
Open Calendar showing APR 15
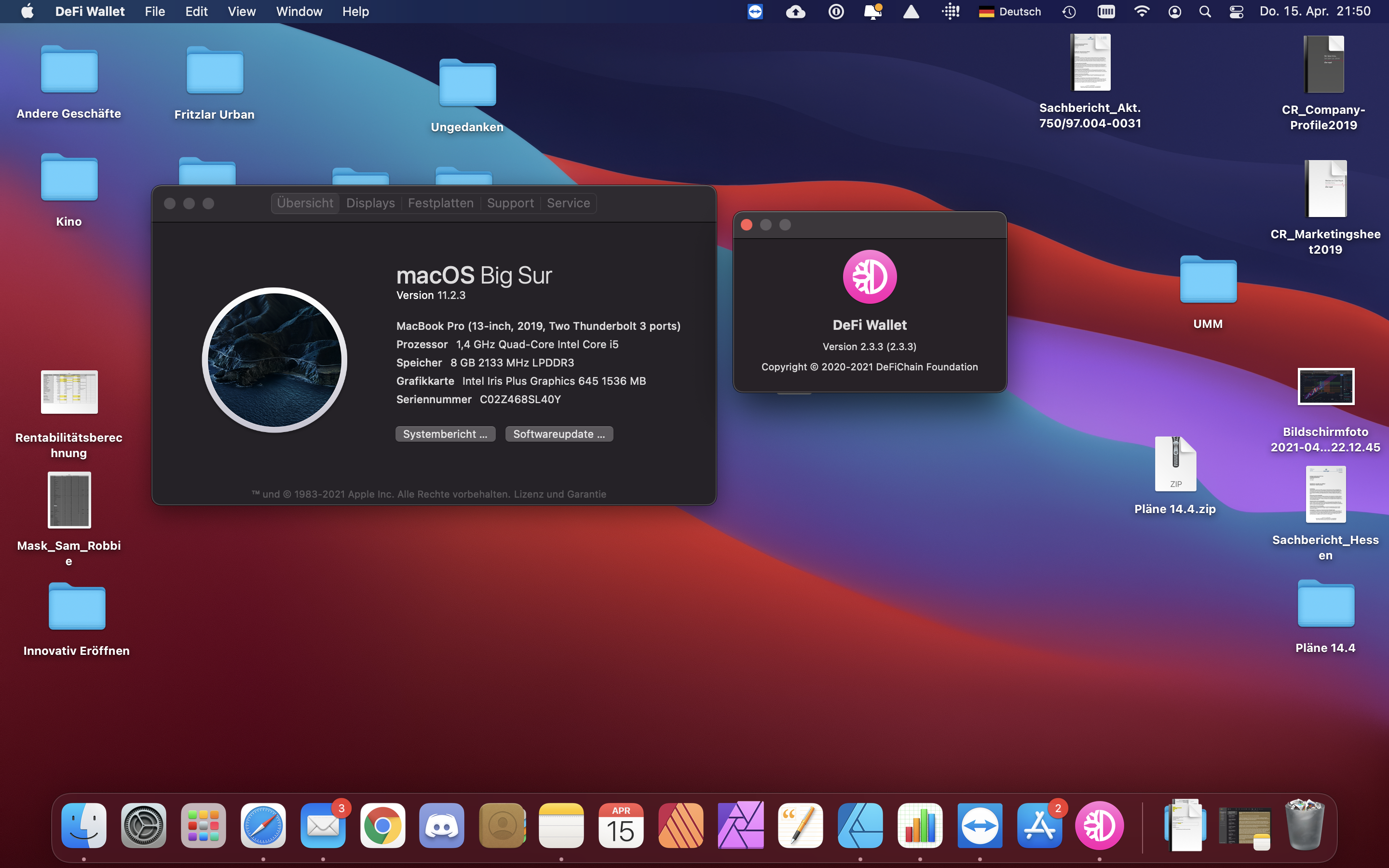pyautogui.click(x=621, y=826)
